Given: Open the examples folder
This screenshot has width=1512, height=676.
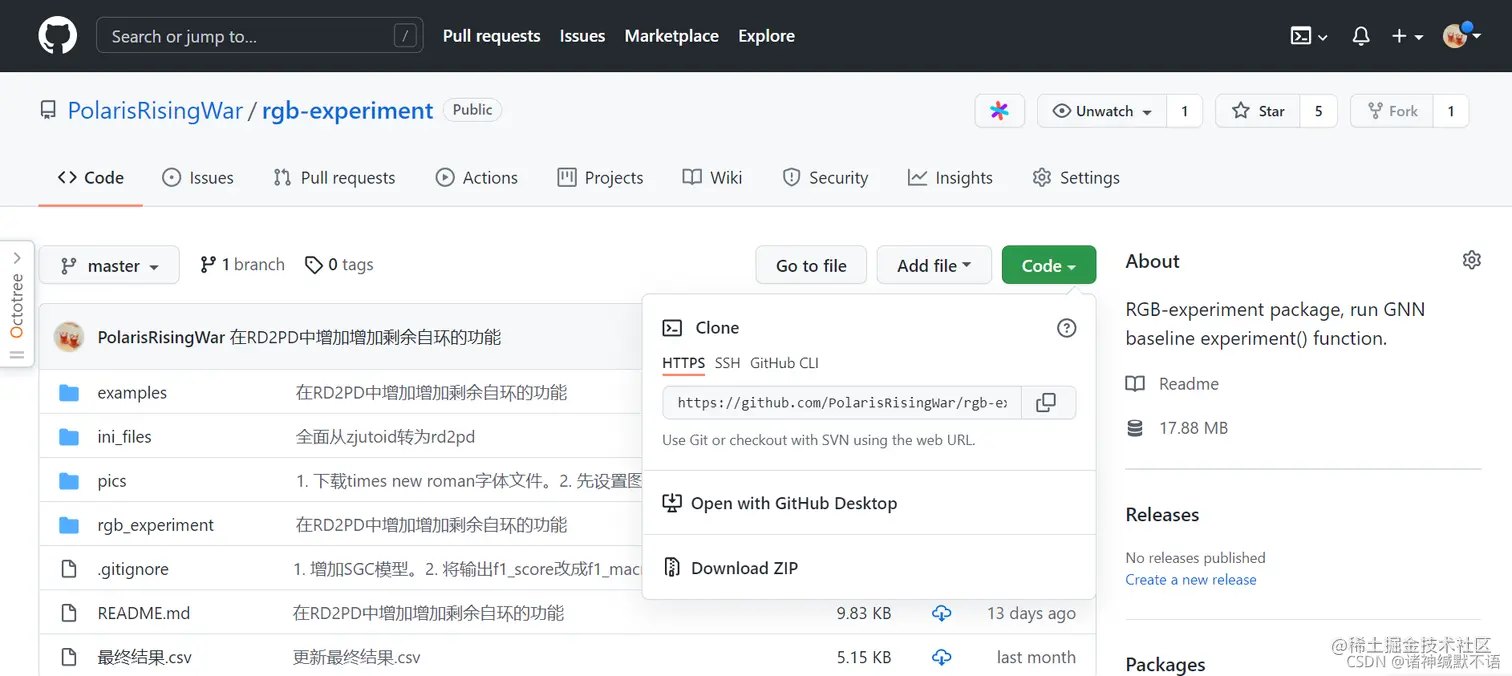Looking at the screenshot, I should pyautogui.click(x=132, y=393).
